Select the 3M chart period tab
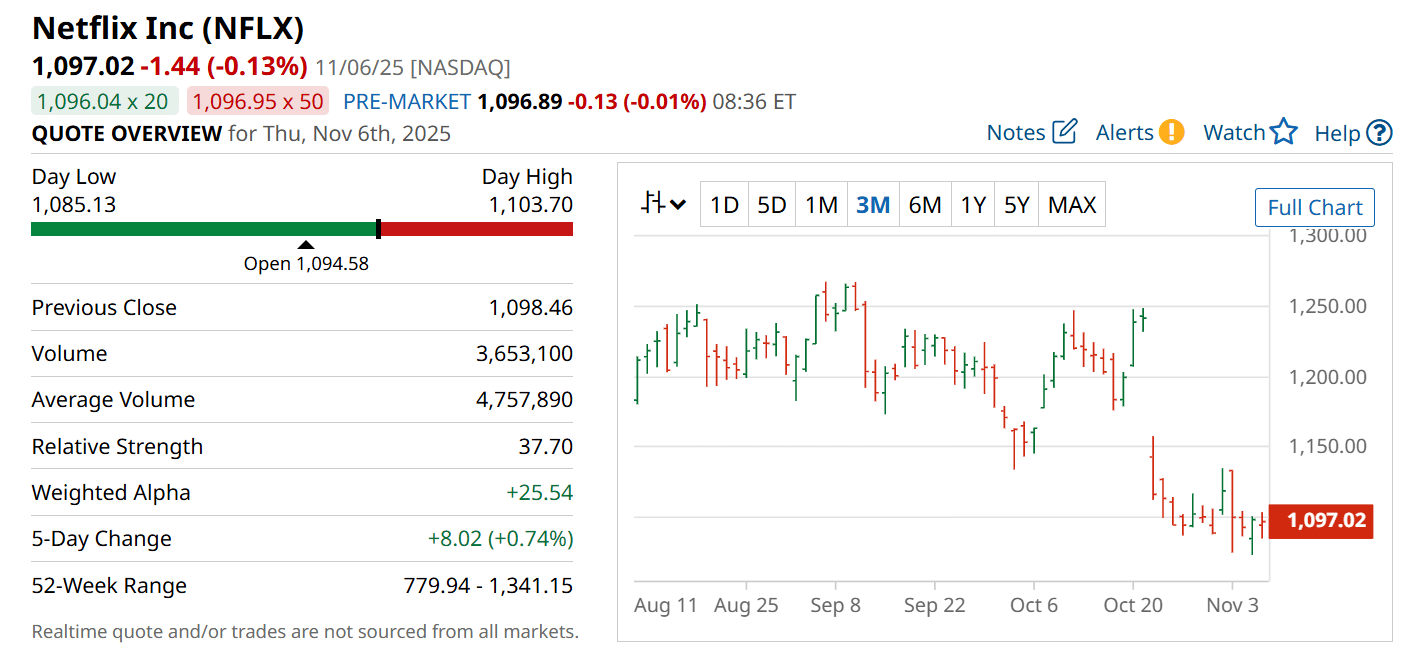Image resolution: width=1404 pixels, height=651 pixels. pos(873,205)
